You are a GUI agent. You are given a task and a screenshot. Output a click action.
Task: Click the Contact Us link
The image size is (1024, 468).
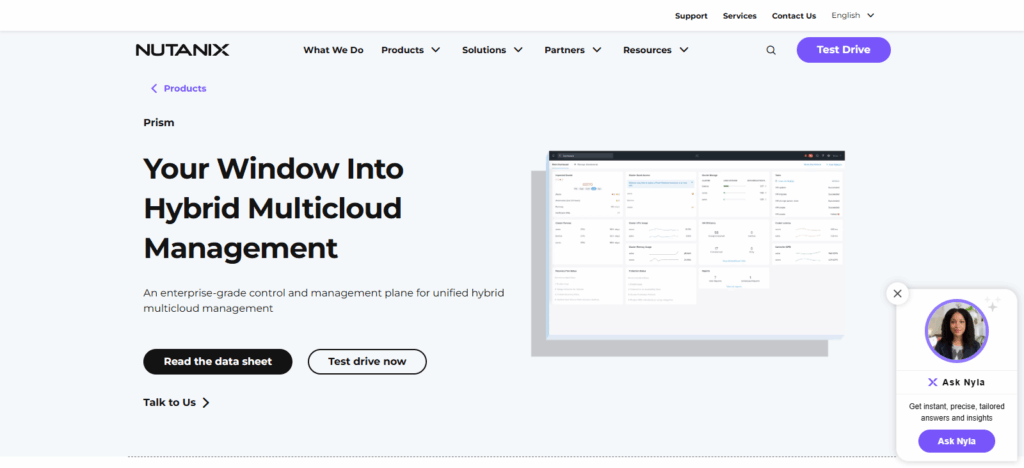tap(794, 16)
